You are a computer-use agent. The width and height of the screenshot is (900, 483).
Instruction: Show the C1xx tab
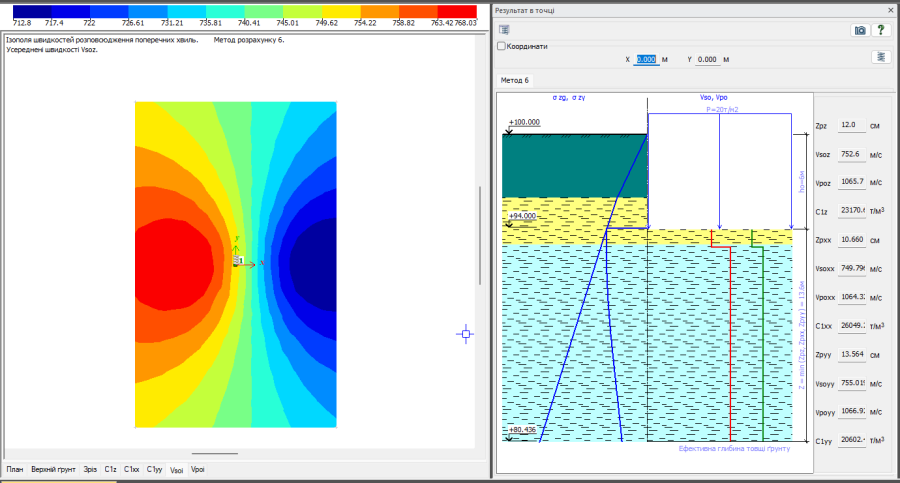[131, 469]
